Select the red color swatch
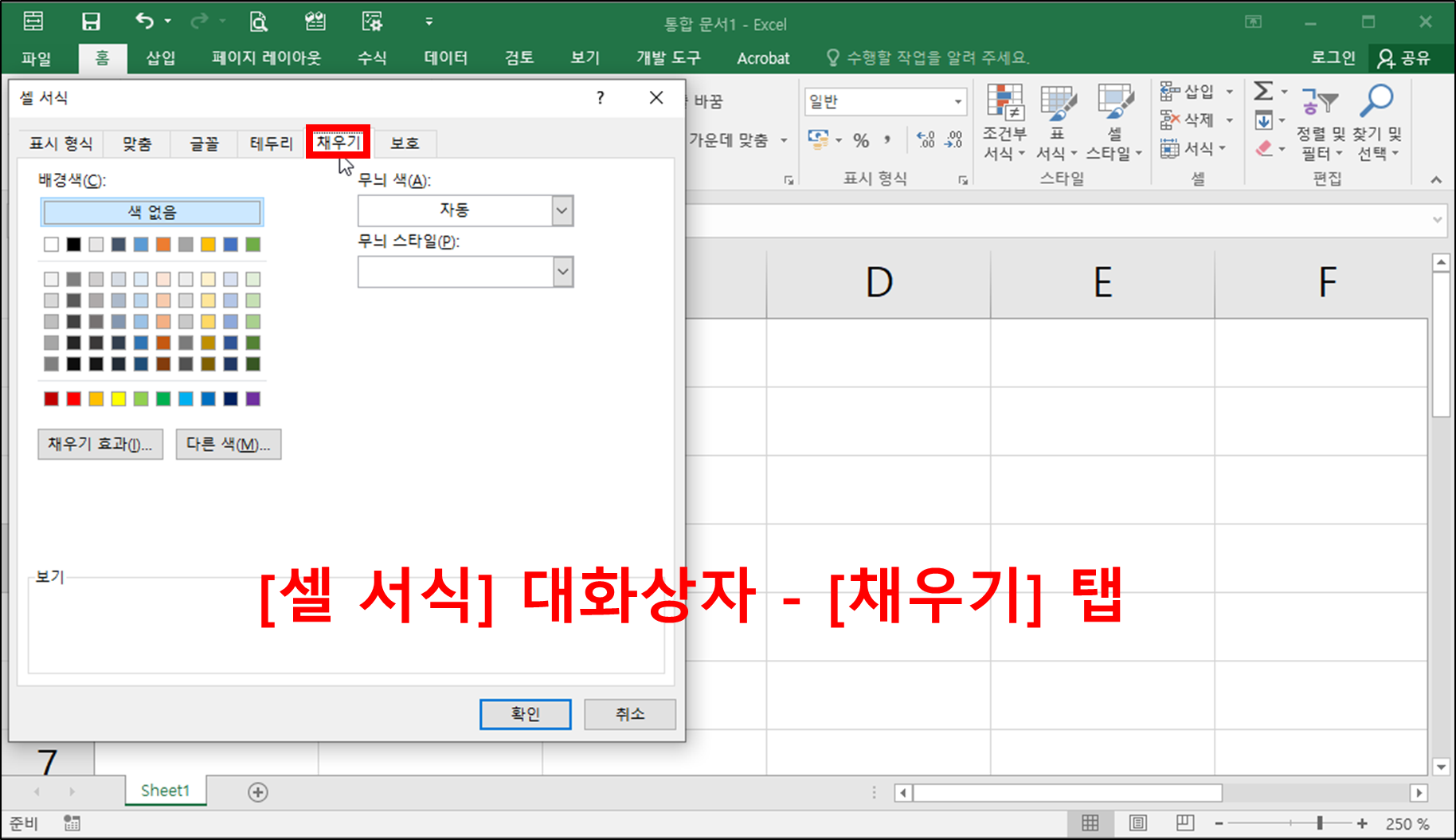1456x840 pixels. coord(73,399)
